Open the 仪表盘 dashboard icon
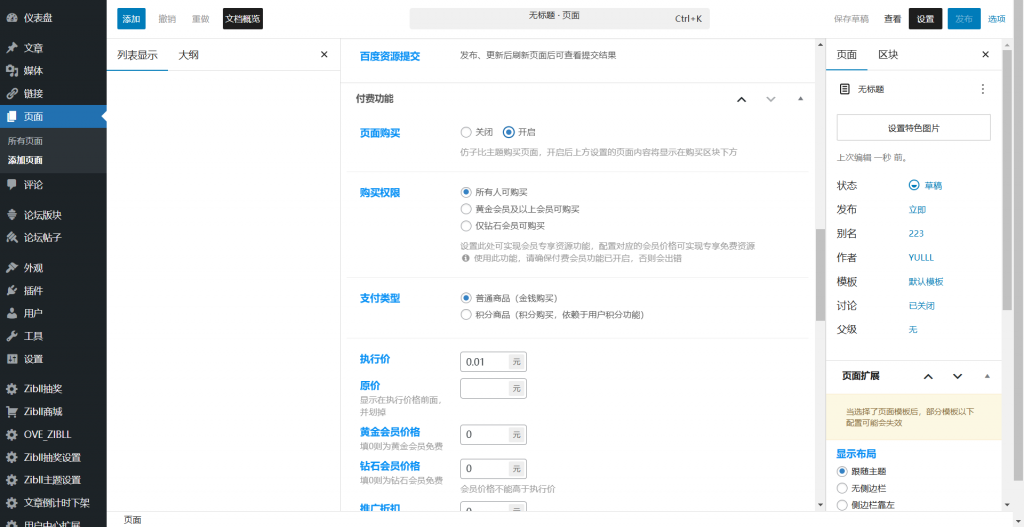This screenshot has width=1024, height=527. pos(12,18)
